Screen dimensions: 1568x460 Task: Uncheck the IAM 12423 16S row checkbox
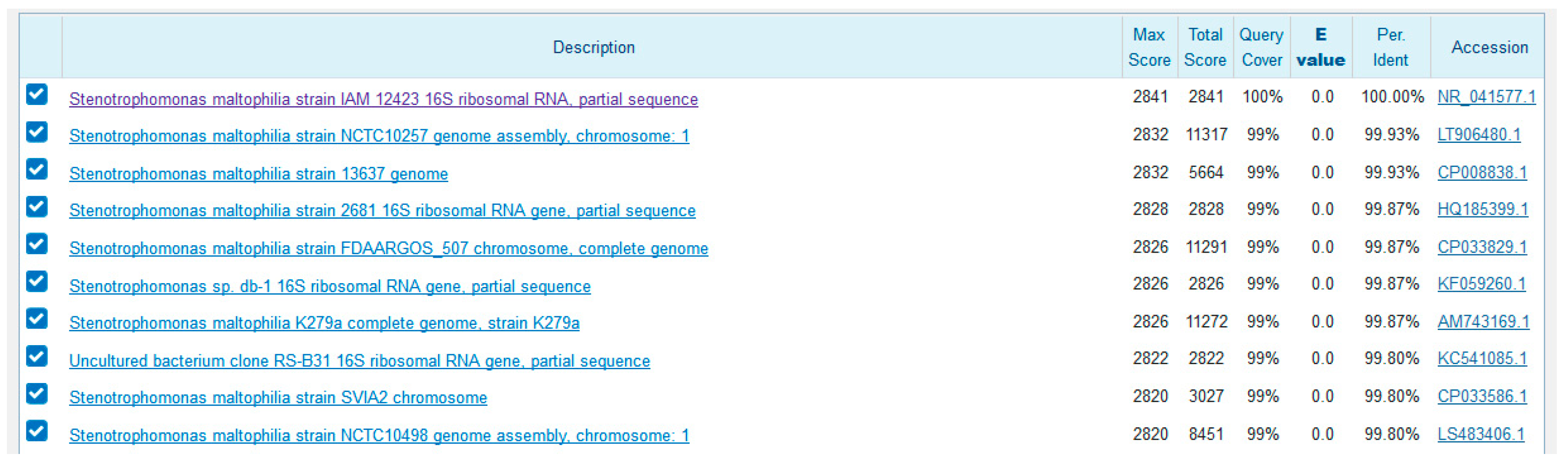tap(37, 94)
